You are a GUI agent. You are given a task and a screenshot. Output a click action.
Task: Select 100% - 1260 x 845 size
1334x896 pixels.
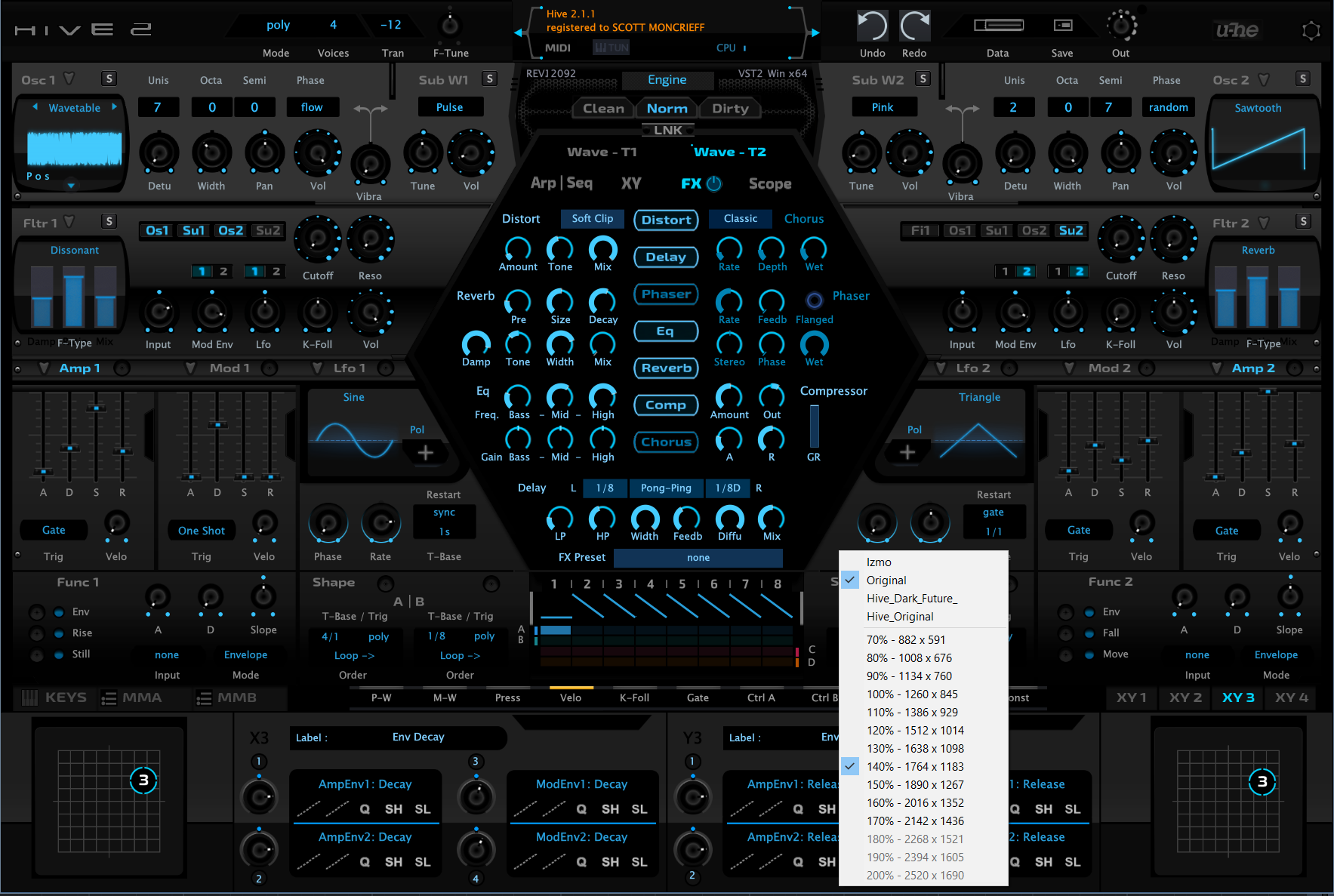point(923,694)
